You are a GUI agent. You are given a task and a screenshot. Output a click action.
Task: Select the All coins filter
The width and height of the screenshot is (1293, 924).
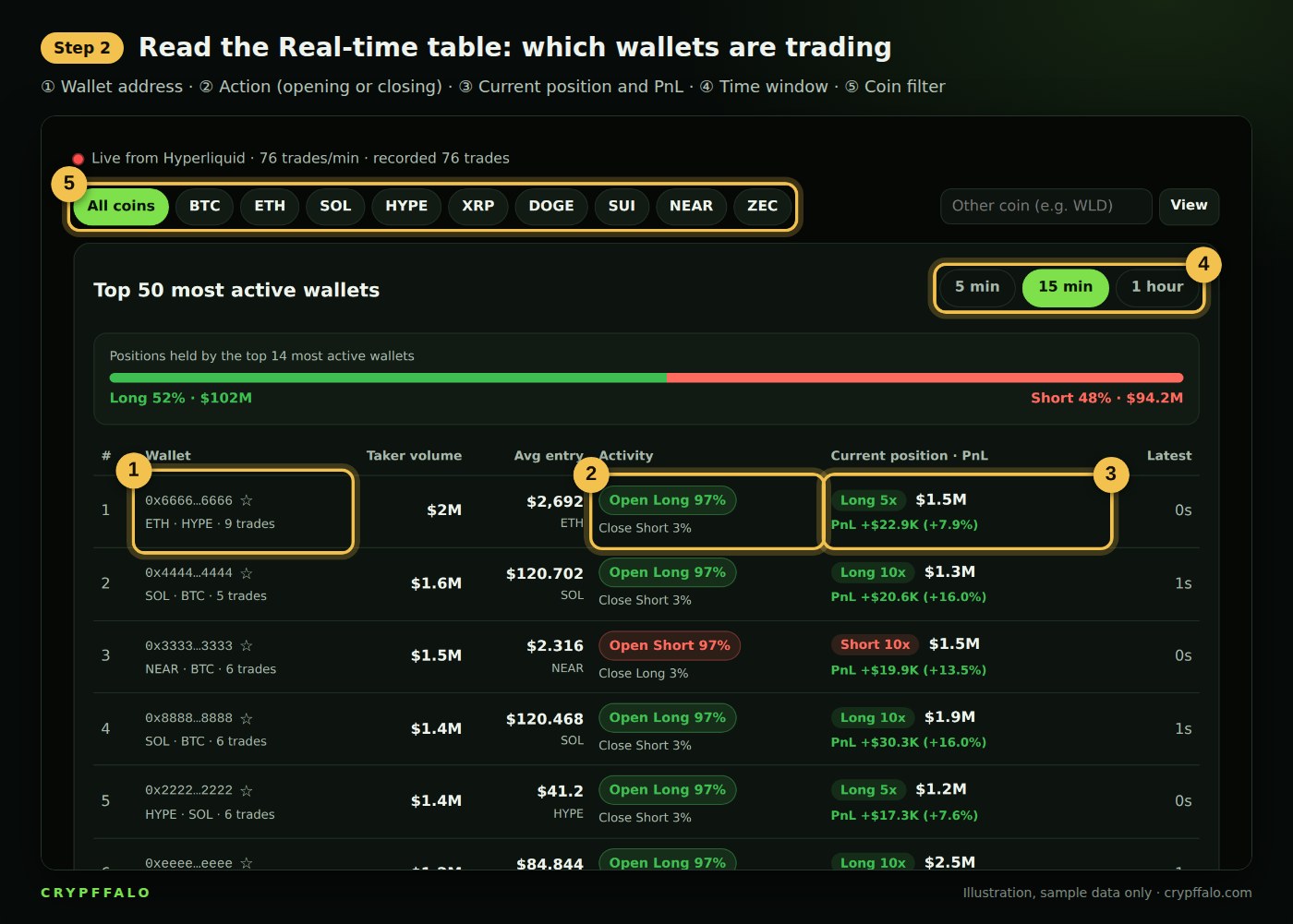pyautogui.click(x=121, y=206)
